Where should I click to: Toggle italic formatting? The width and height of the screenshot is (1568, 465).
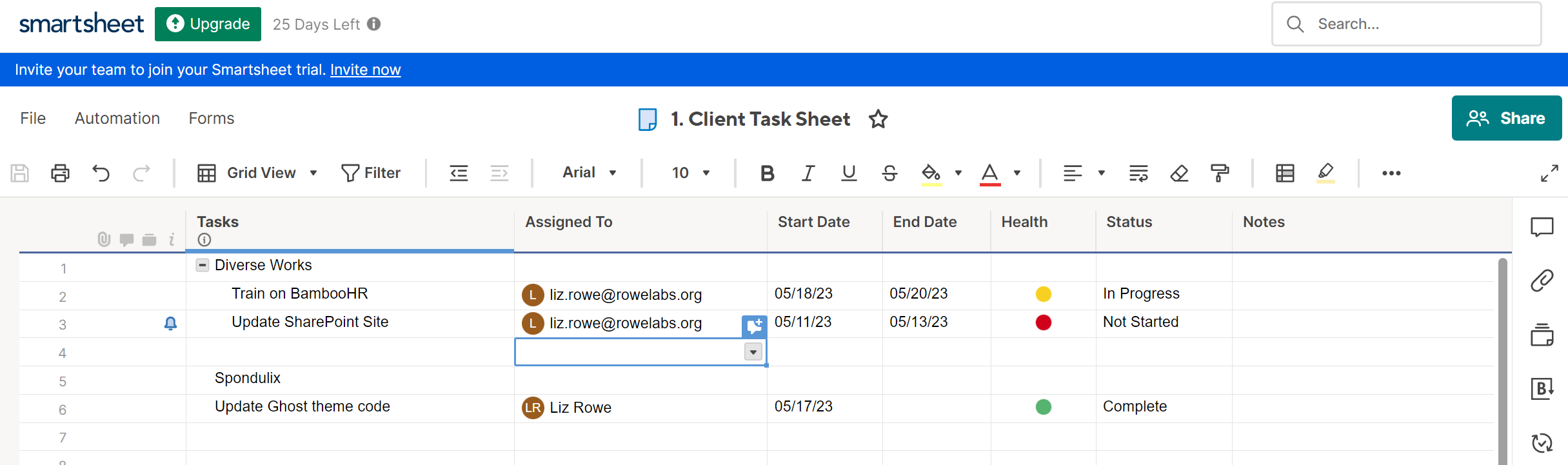[x=808, y=173]
